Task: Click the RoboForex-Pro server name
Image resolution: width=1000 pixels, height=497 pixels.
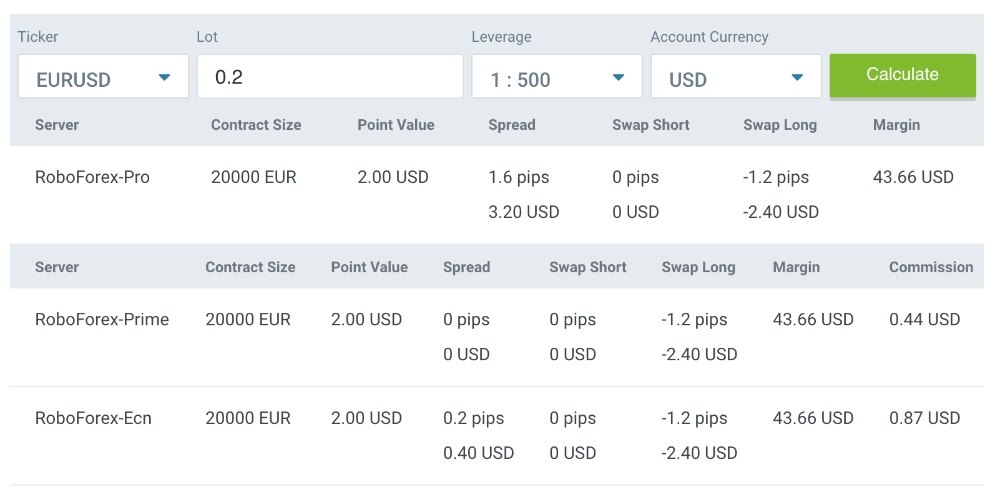Action: click(92, 177)
